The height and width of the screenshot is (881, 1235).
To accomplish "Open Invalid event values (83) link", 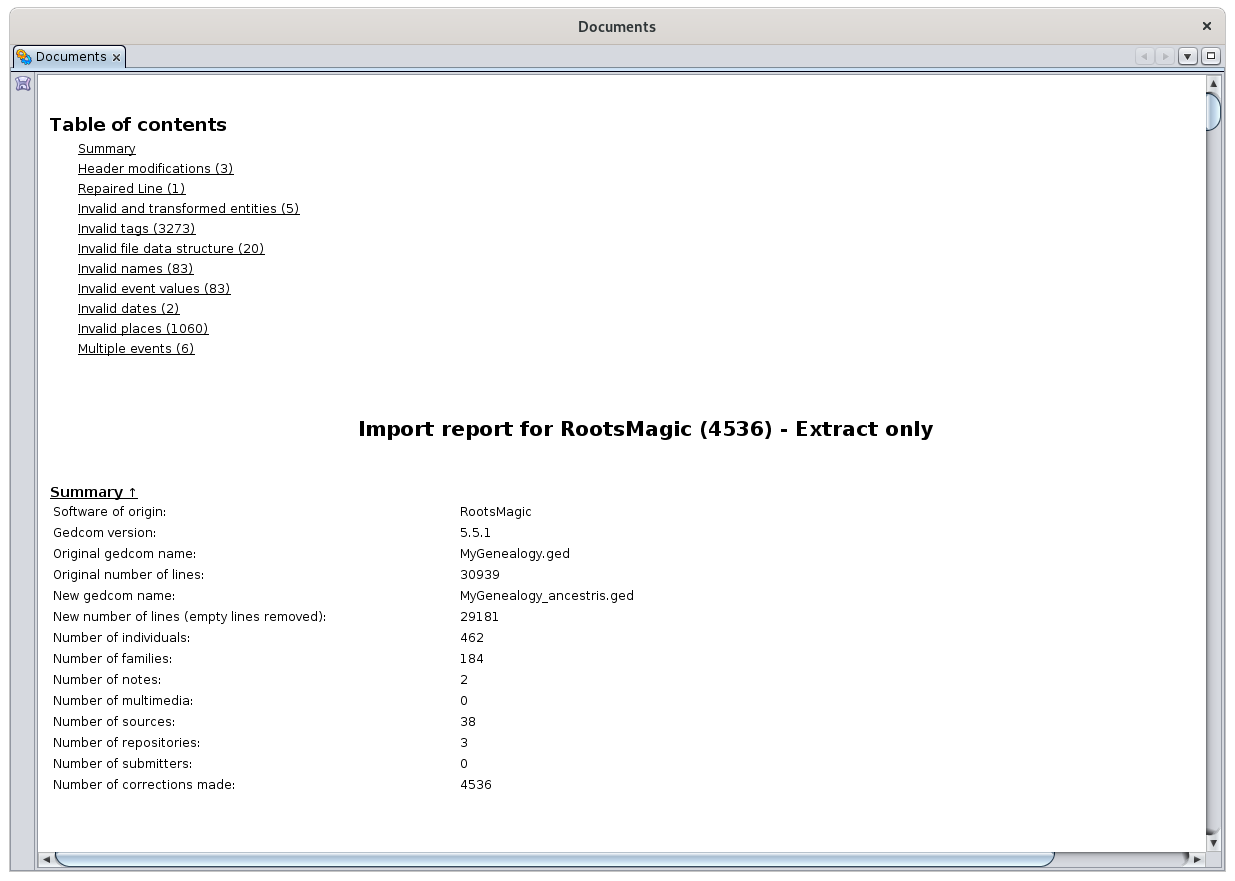I will click(154, 289).
